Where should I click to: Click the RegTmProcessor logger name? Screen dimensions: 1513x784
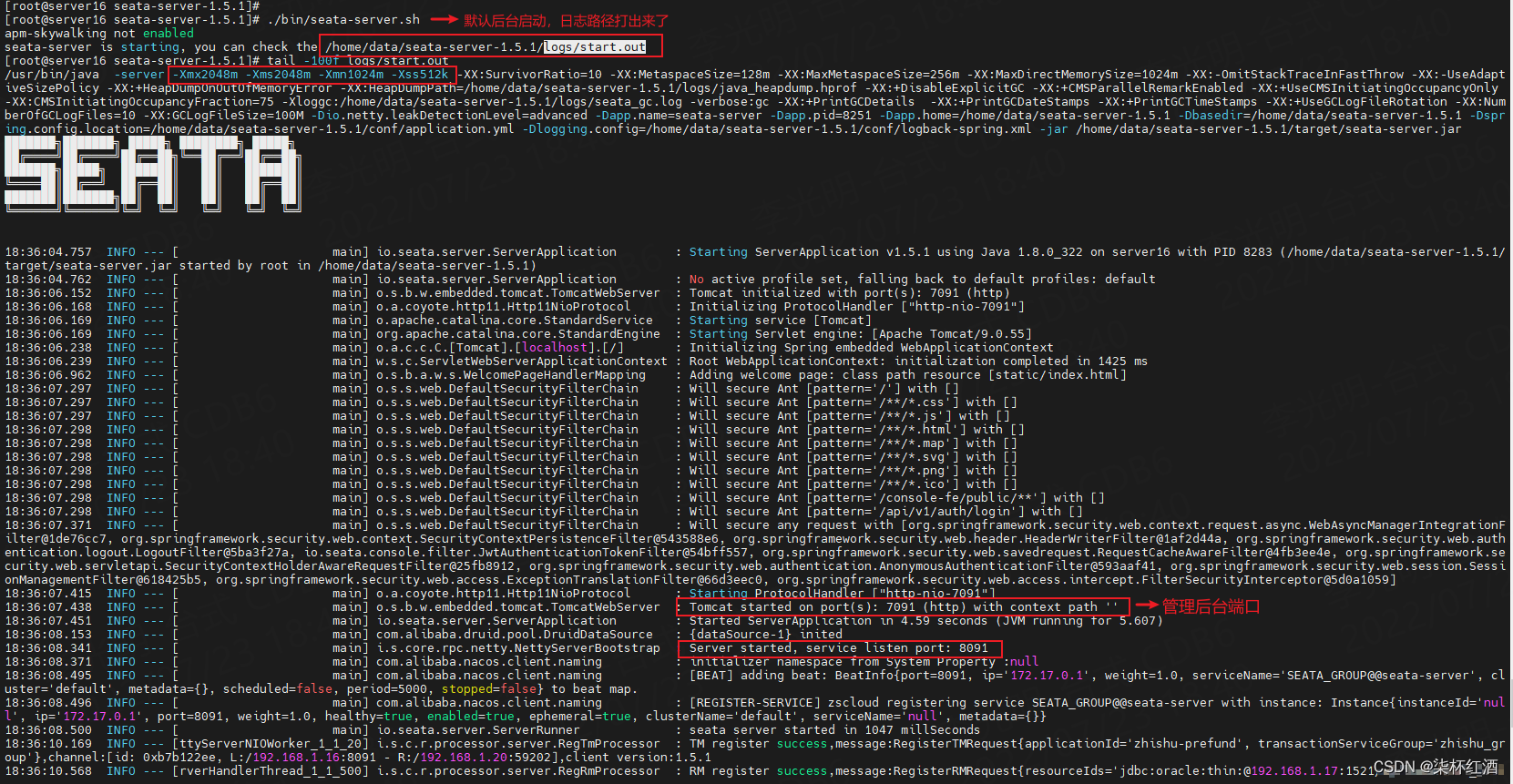518,743
